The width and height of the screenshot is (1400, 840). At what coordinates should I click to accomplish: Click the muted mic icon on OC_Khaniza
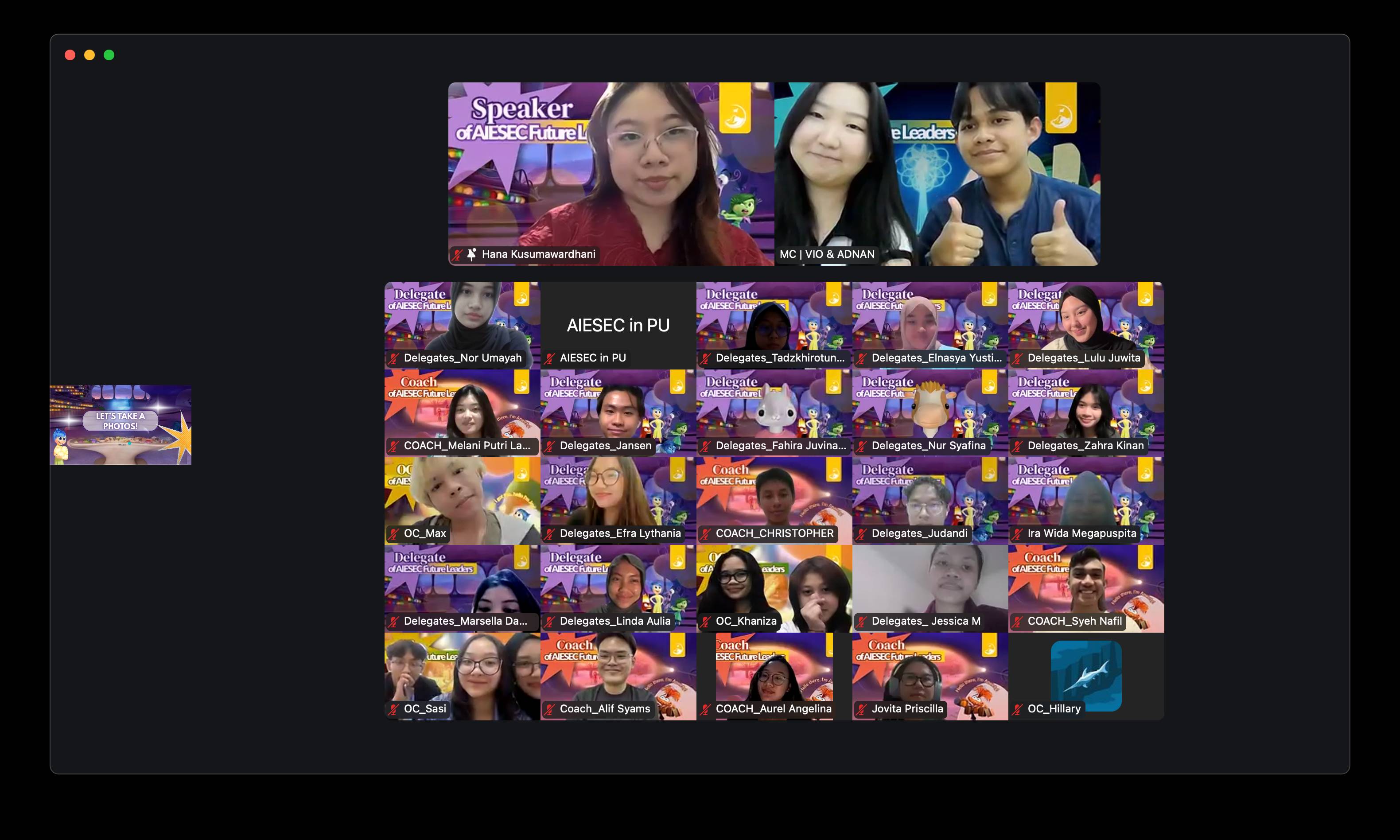706,622
